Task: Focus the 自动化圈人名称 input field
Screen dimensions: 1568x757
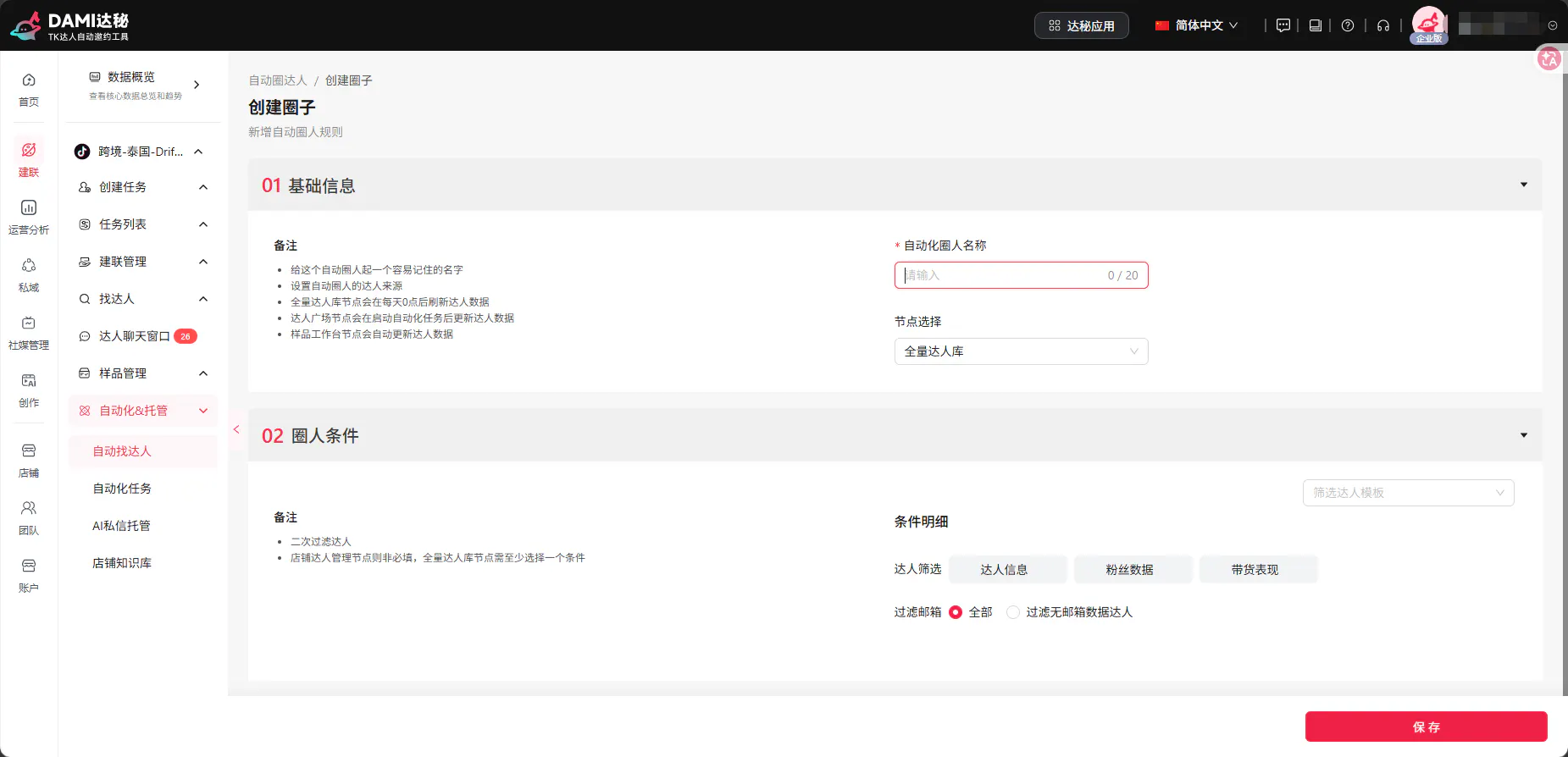Action: (1022, 275)
